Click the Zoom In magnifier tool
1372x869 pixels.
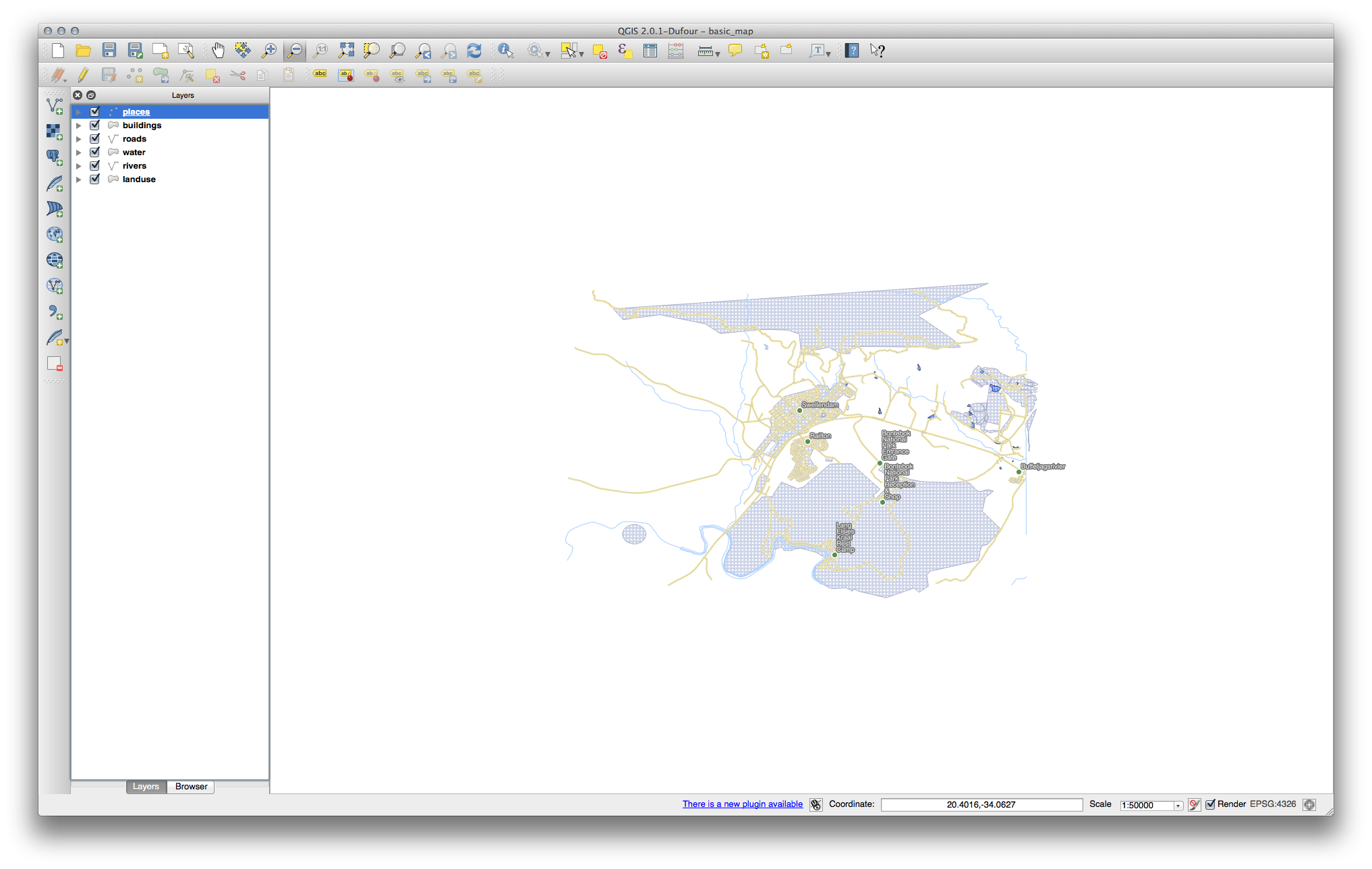click(x=269, y=51)
